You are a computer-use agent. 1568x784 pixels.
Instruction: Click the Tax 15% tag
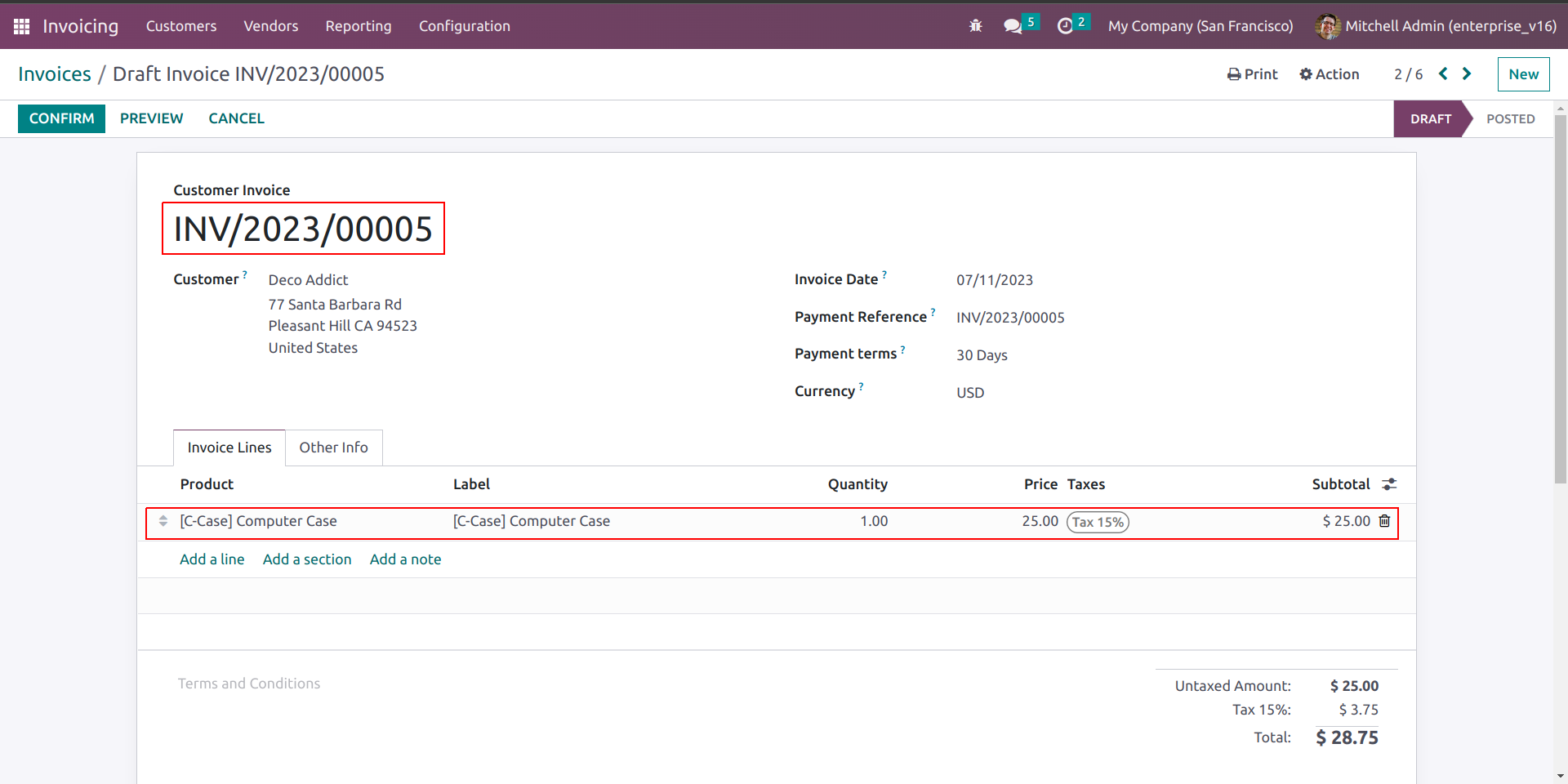point(1098,522)
